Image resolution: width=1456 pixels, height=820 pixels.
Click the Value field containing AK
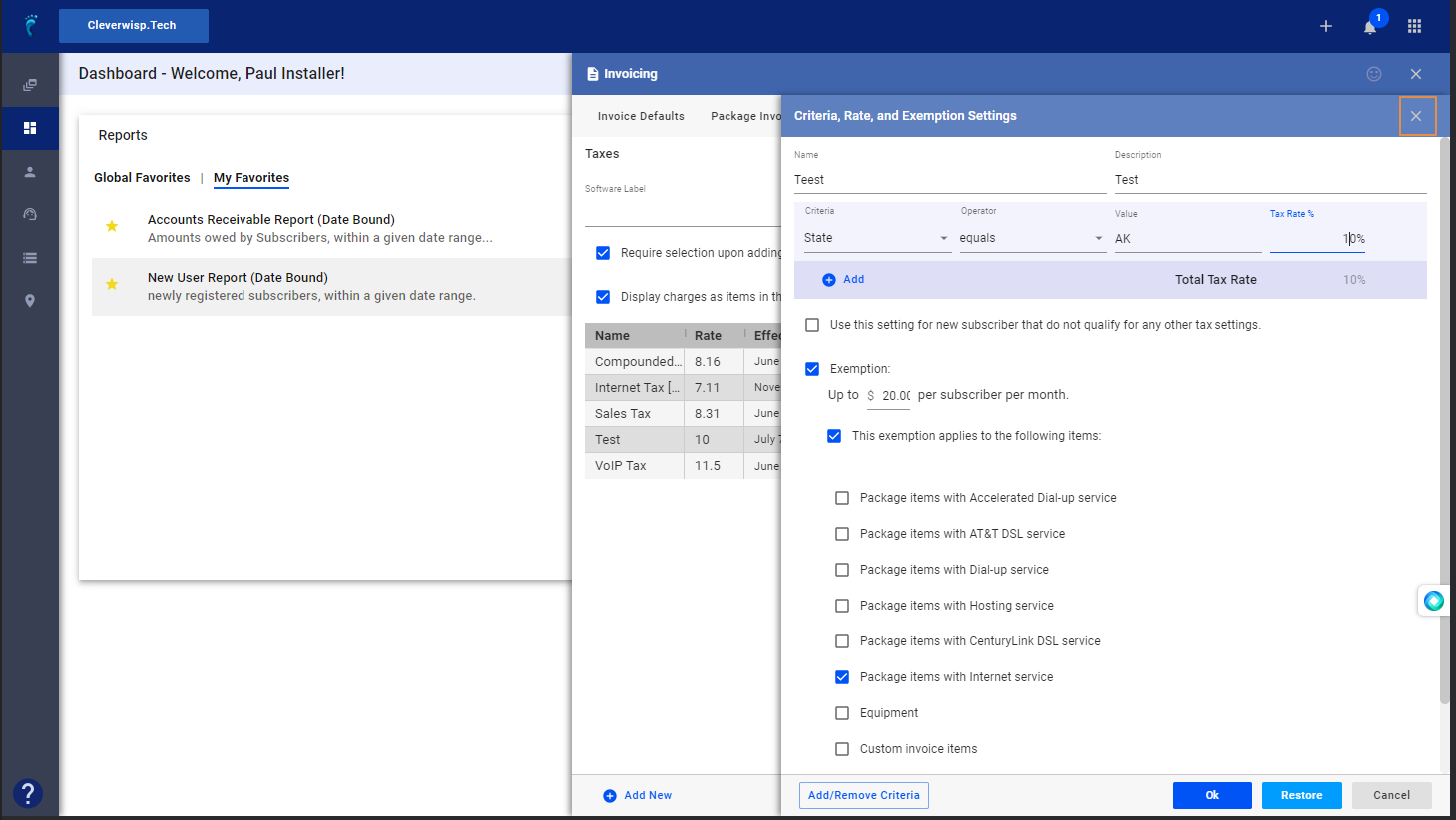coord(1189,239)
